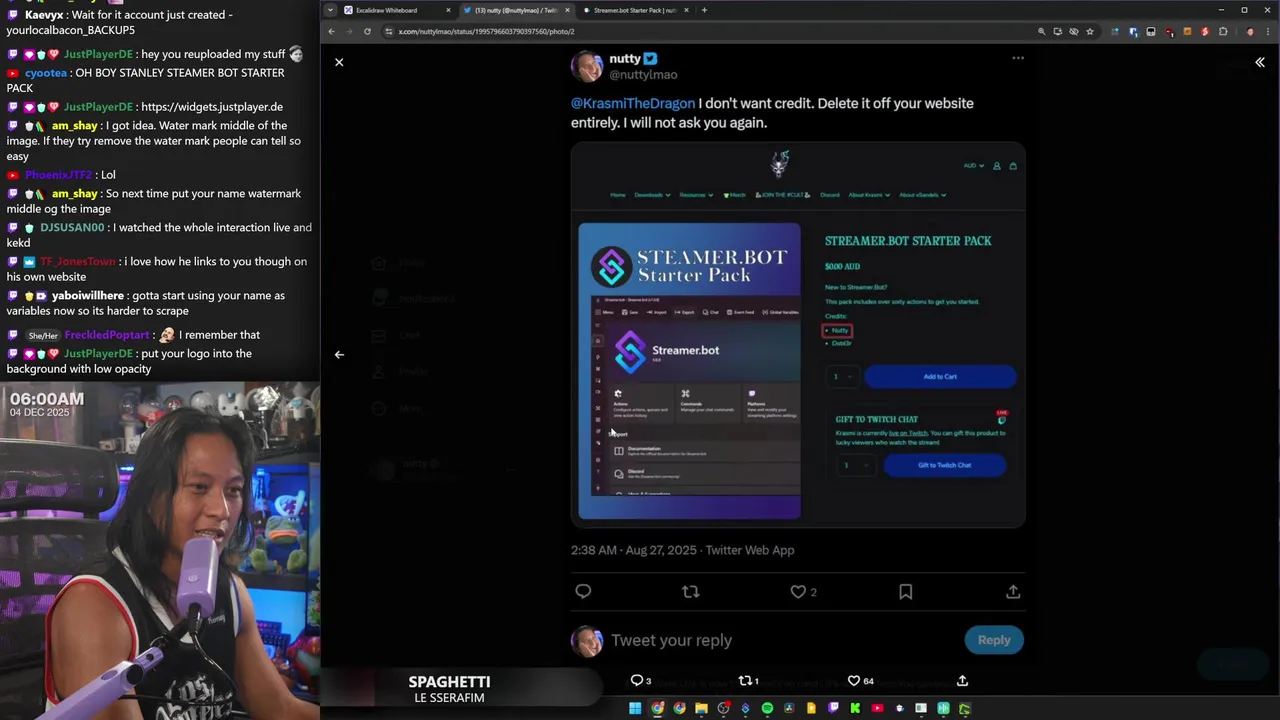This screenshot has height=720, width=1280.
Task: Click the x.com address bar URL
Action: [x=486, y=32]
